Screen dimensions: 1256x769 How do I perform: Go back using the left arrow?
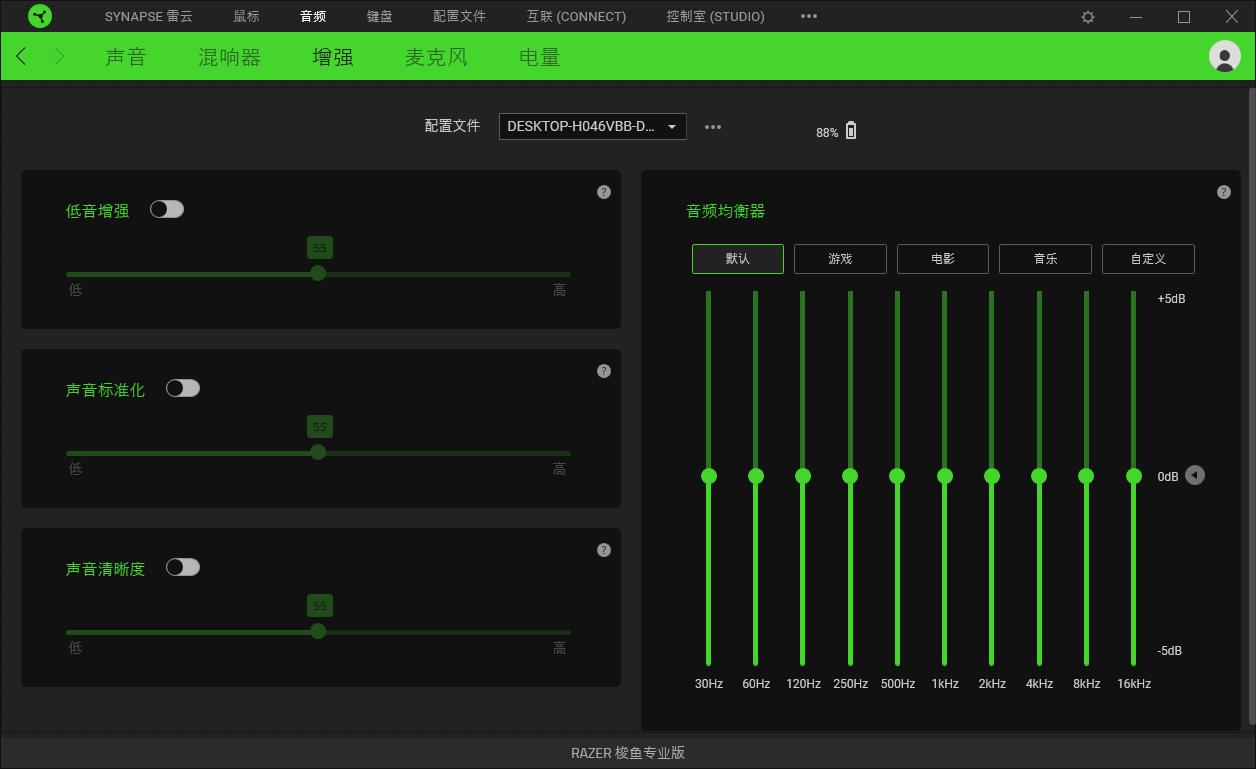tap(22, 57)
